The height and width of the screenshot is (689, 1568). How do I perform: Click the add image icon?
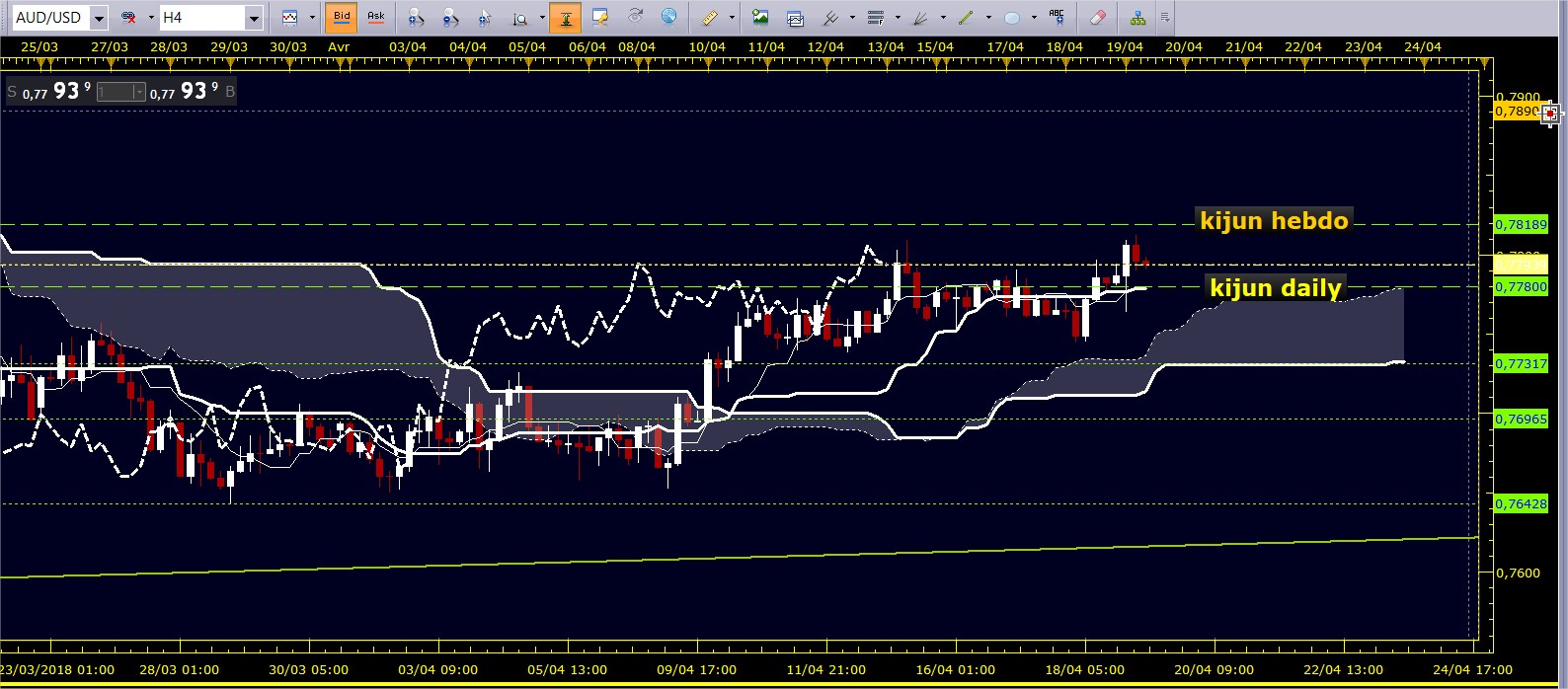759,18
